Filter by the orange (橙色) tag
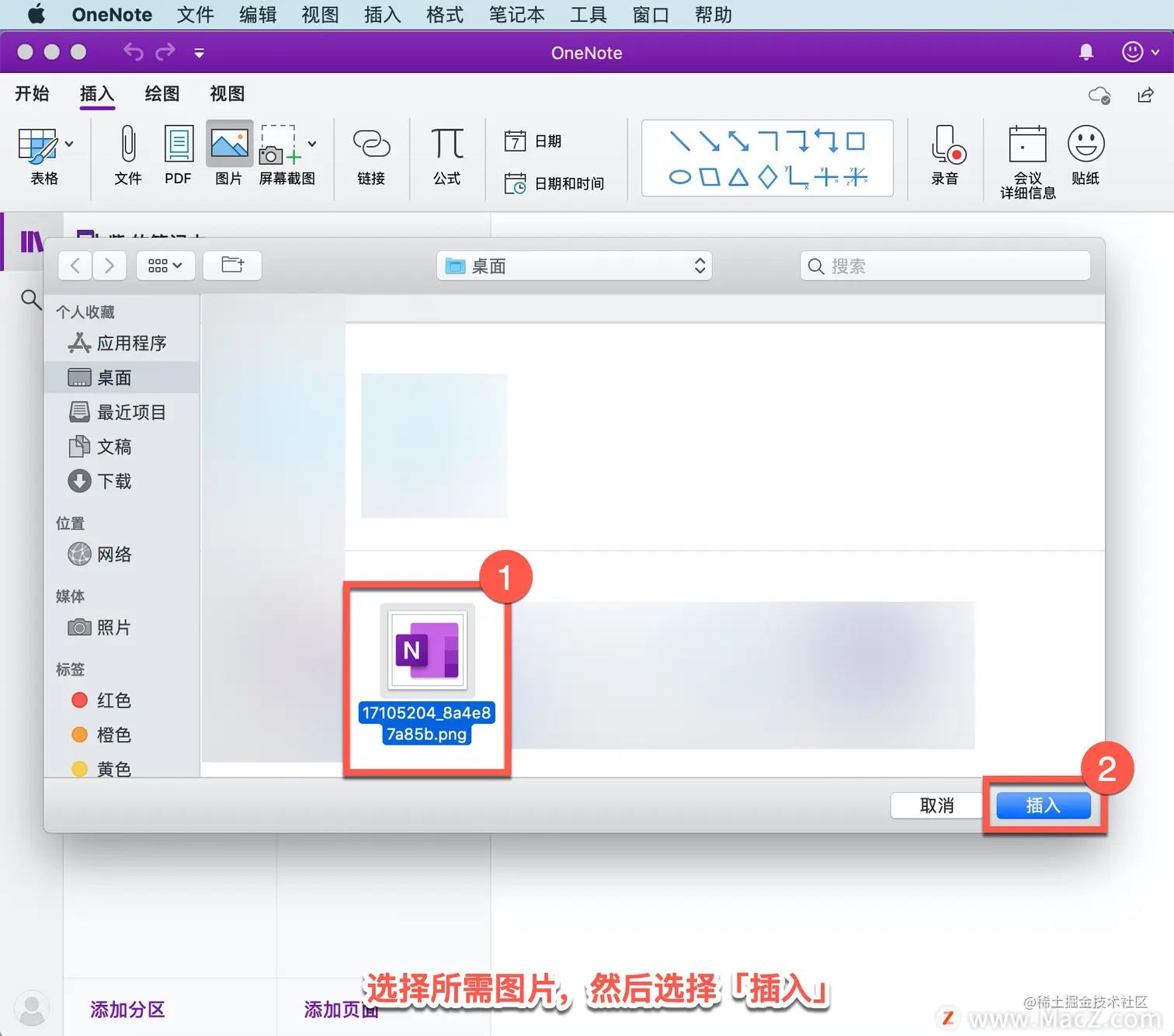The height and width of the screenshot is (1036, 1174). coord(122,735)
